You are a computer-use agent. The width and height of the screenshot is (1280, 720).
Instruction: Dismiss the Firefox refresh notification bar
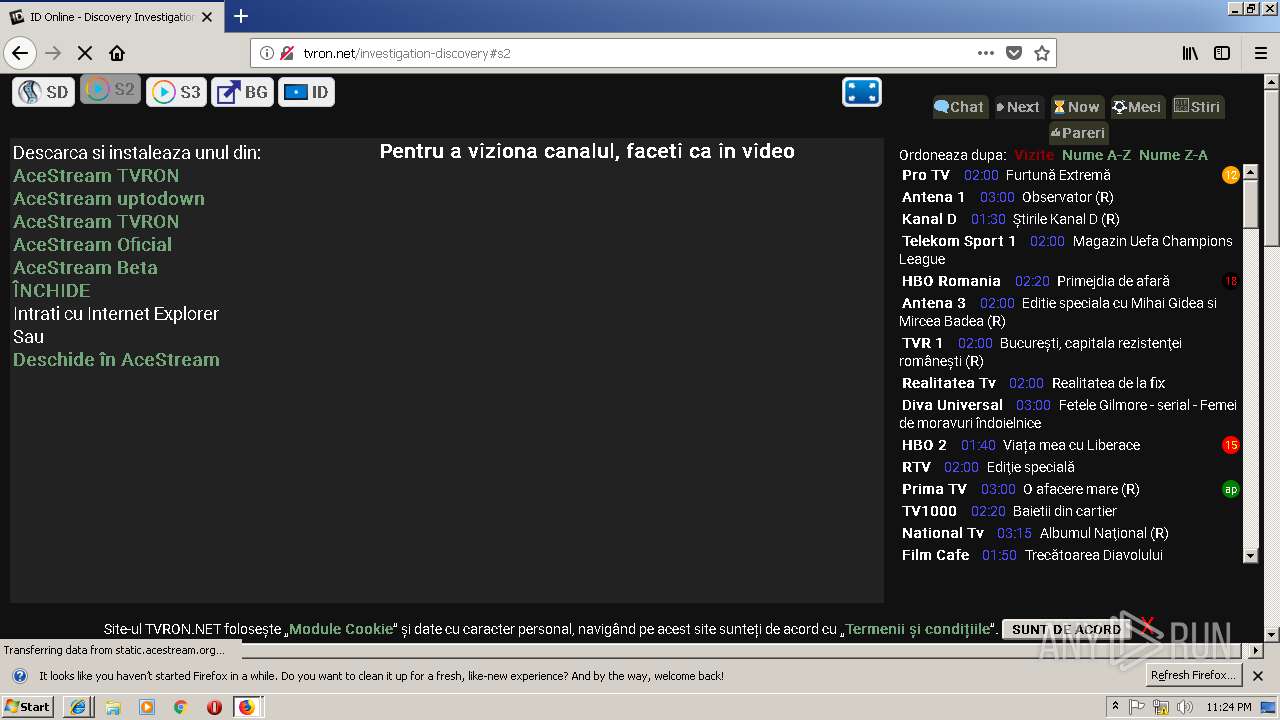1258,676
